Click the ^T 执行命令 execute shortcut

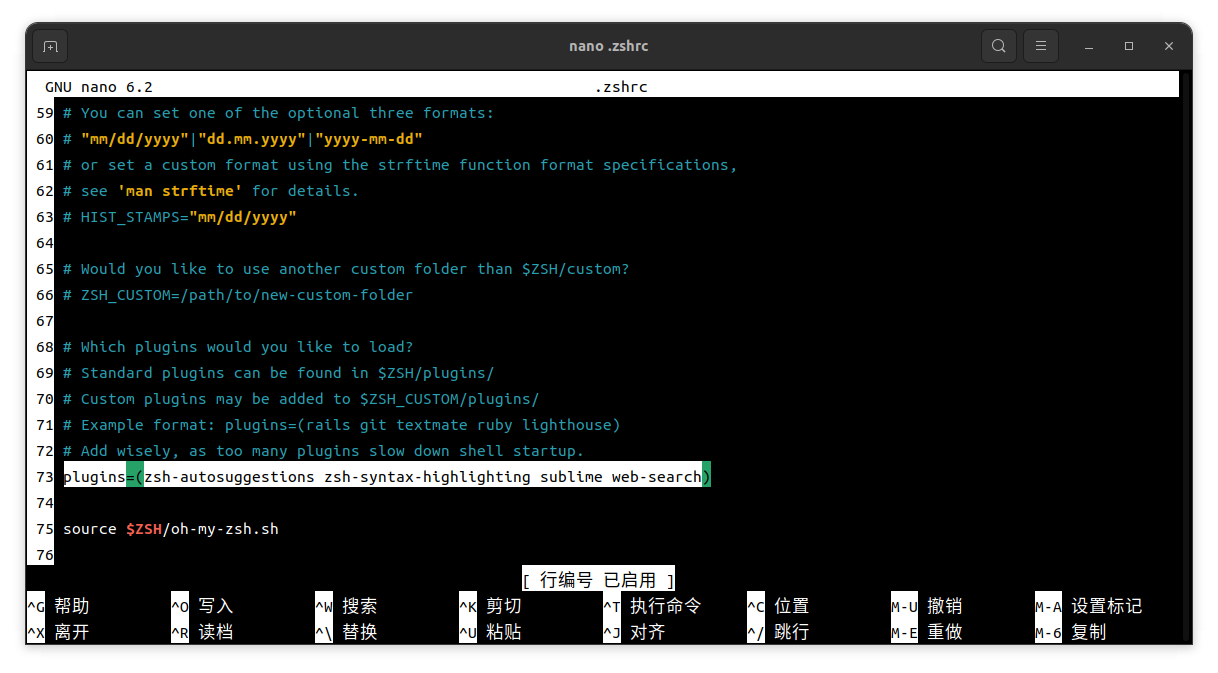click(x=652, y=606)
